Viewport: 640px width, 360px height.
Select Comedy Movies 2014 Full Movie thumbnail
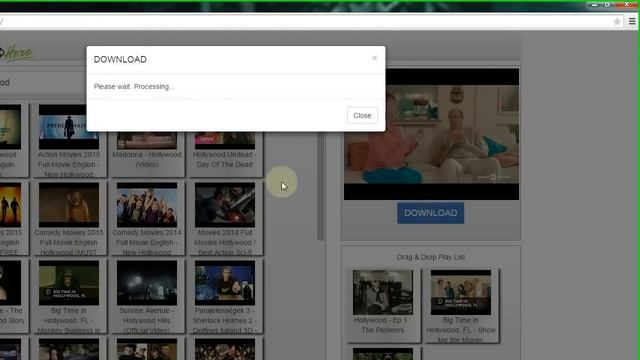147,205
